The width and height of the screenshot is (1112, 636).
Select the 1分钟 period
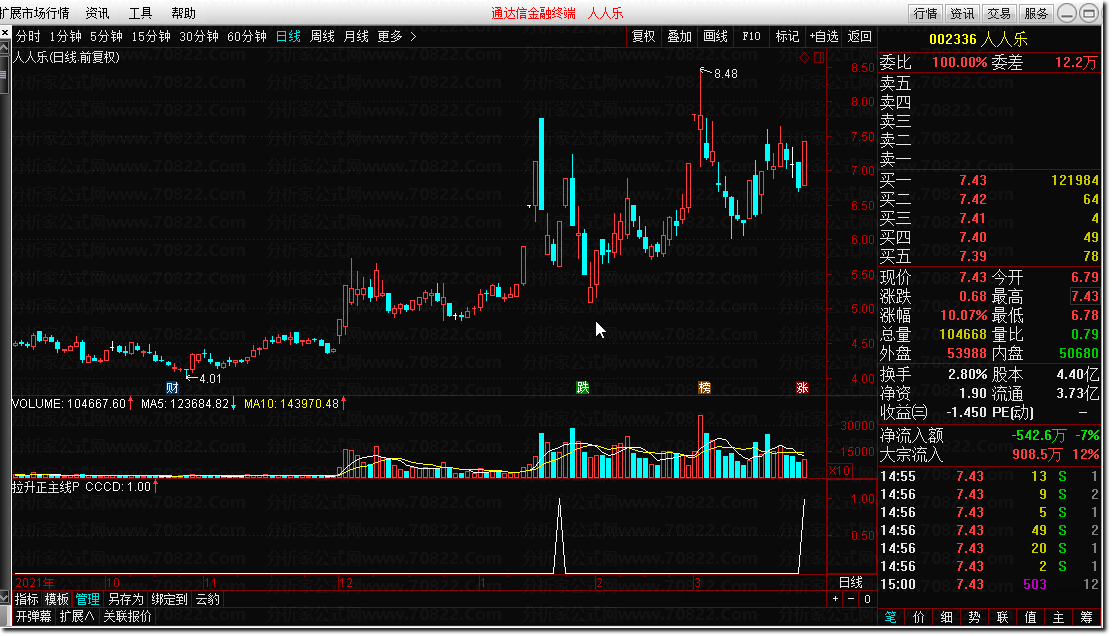click(x=65, y=36)
